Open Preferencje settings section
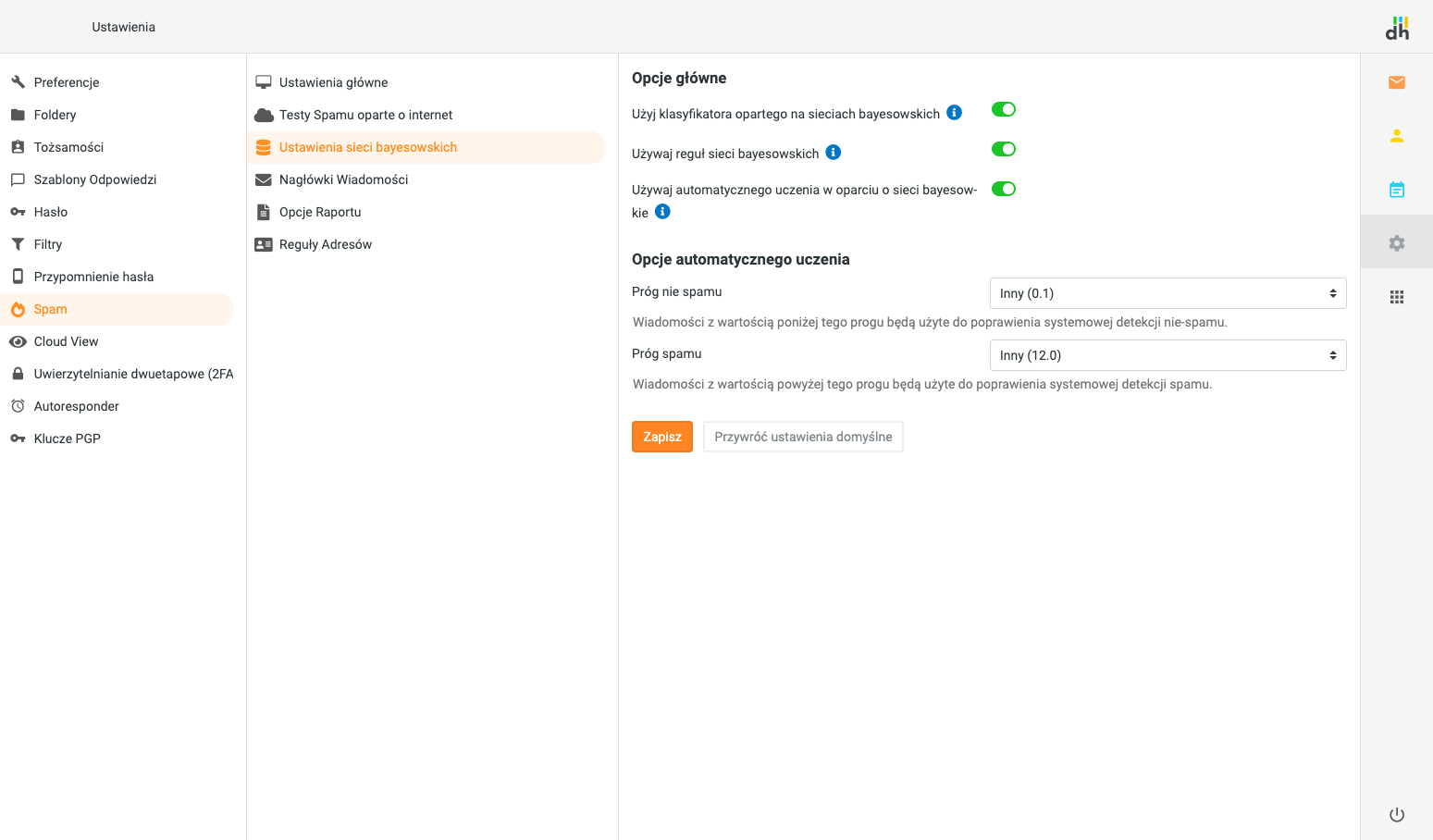 (x=117, y=82)
